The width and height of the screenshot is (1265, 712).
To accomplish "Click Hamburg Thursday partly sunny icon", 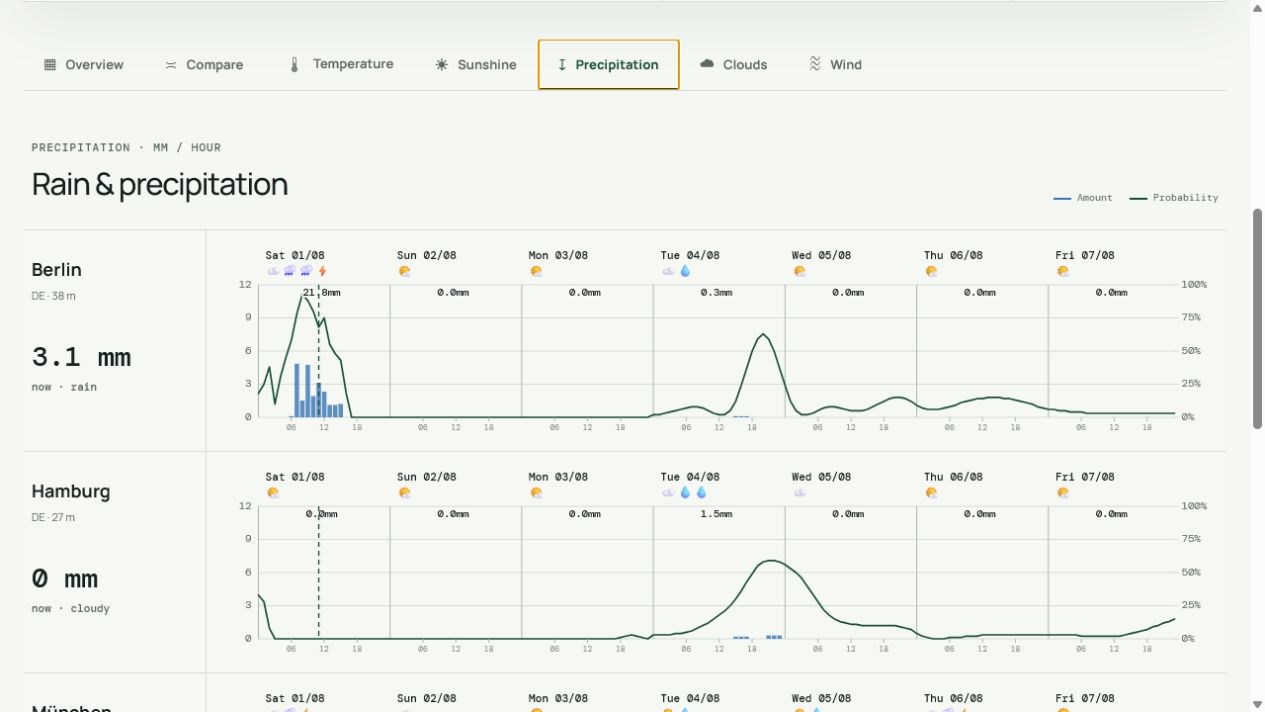I will coord(931,492).
